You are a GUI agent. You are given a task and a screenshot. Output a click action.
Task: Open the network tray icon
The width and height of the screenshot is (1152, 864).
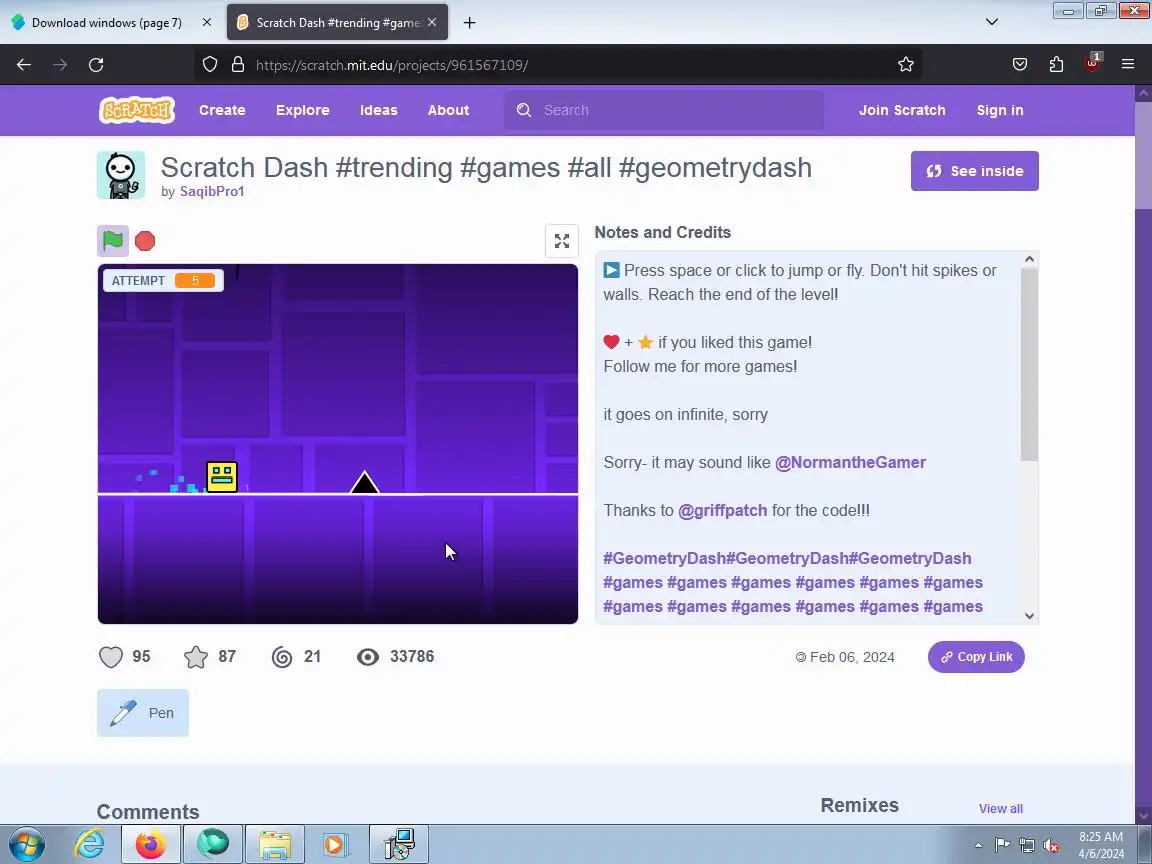coord(1027,846)
